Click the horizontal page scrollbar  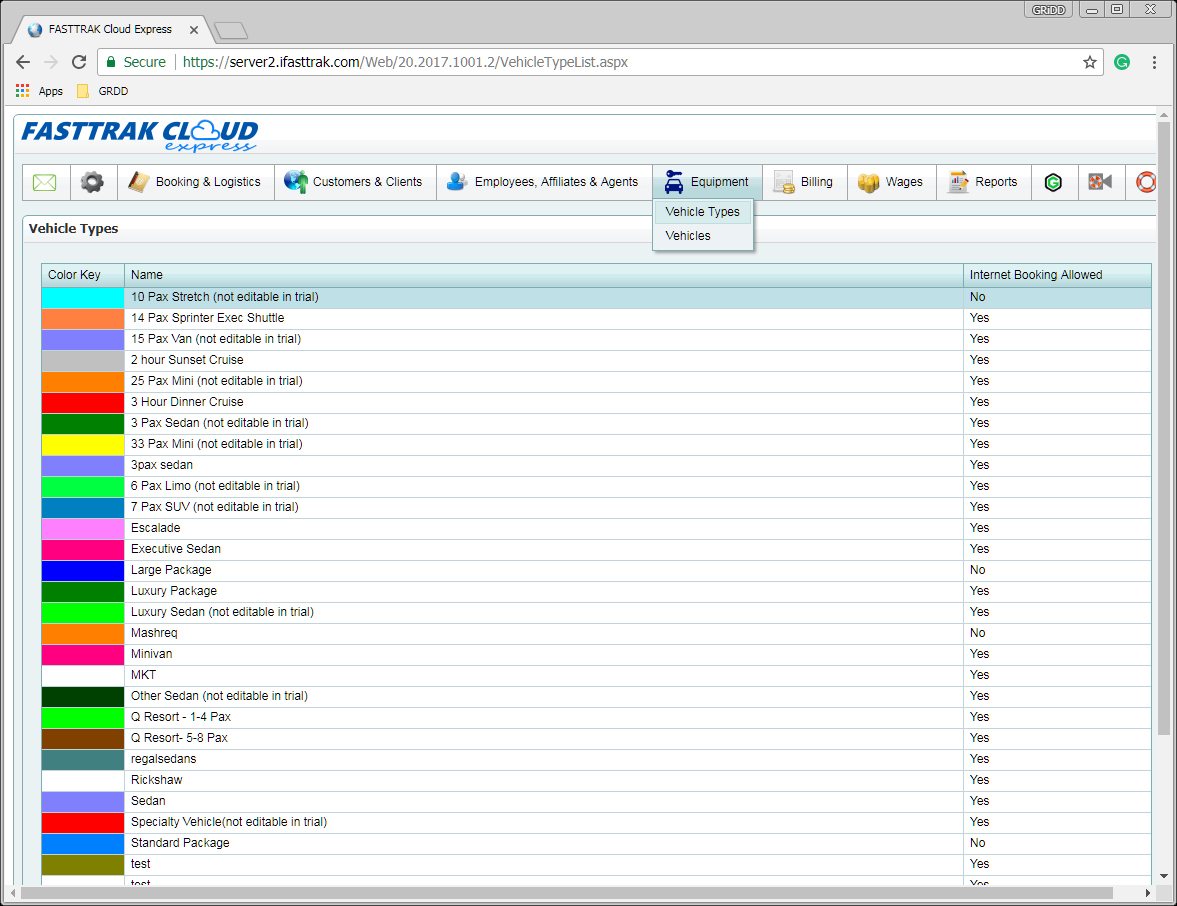click(567, 893)
